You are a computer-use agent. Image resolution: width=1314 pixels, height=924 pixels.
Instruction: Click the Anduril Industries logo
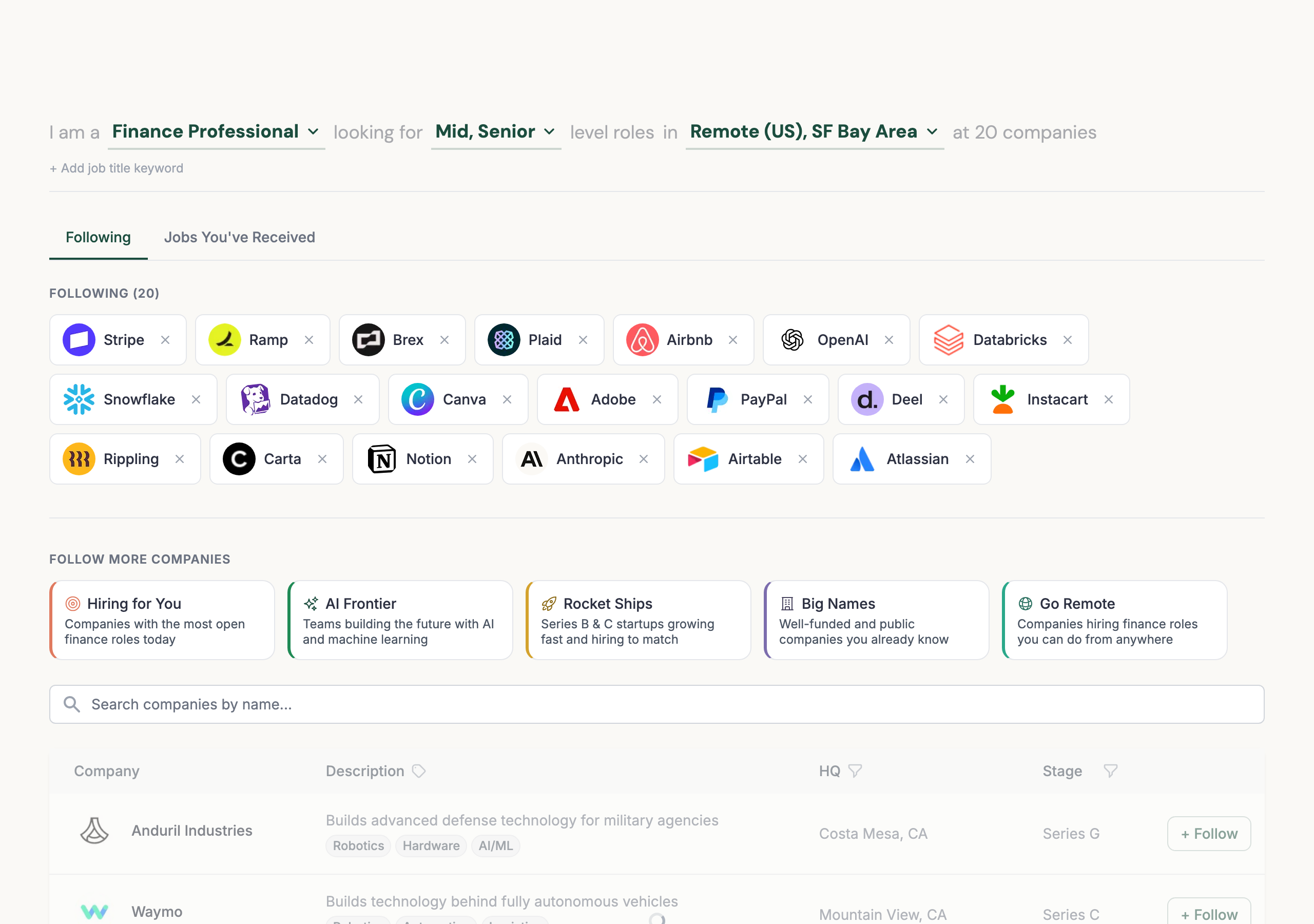(x=94, y=831)
